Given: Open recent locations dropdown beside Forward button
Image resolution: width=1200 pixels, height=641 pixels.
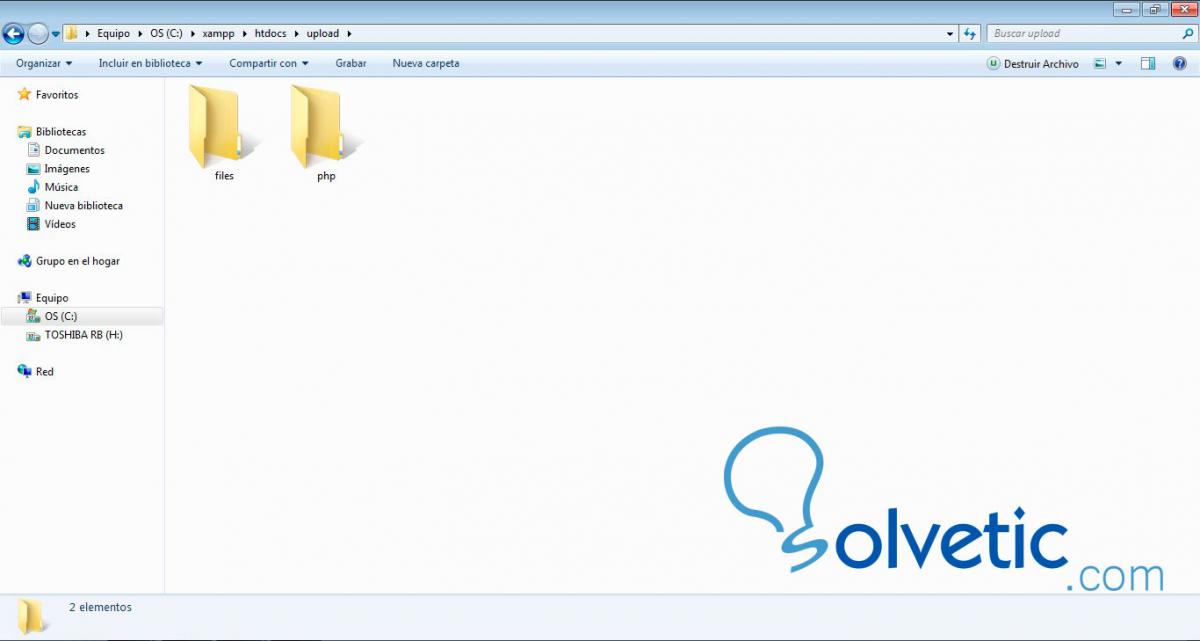Looking at the screenshot, I should [x=56, y=34].
